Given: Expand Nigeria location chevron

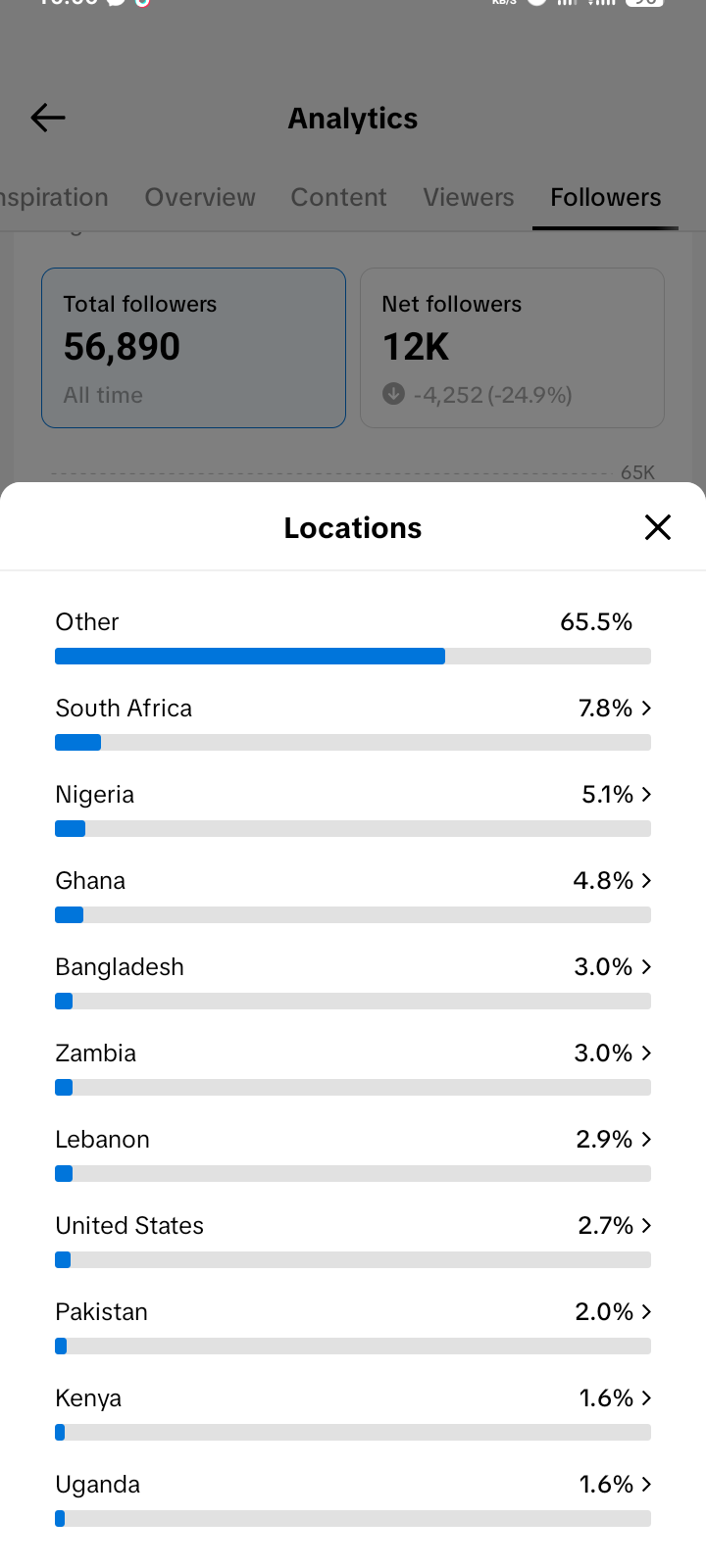Looking at the screenshot, I should click(646, 794).
